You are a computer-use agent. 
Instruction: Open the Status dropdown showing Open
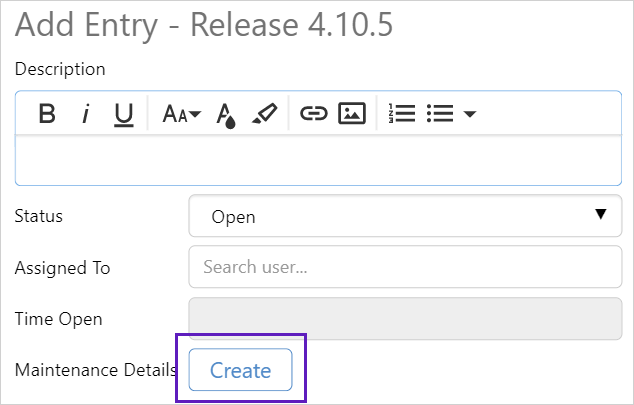pyautogui.click(x=405, y=216)
